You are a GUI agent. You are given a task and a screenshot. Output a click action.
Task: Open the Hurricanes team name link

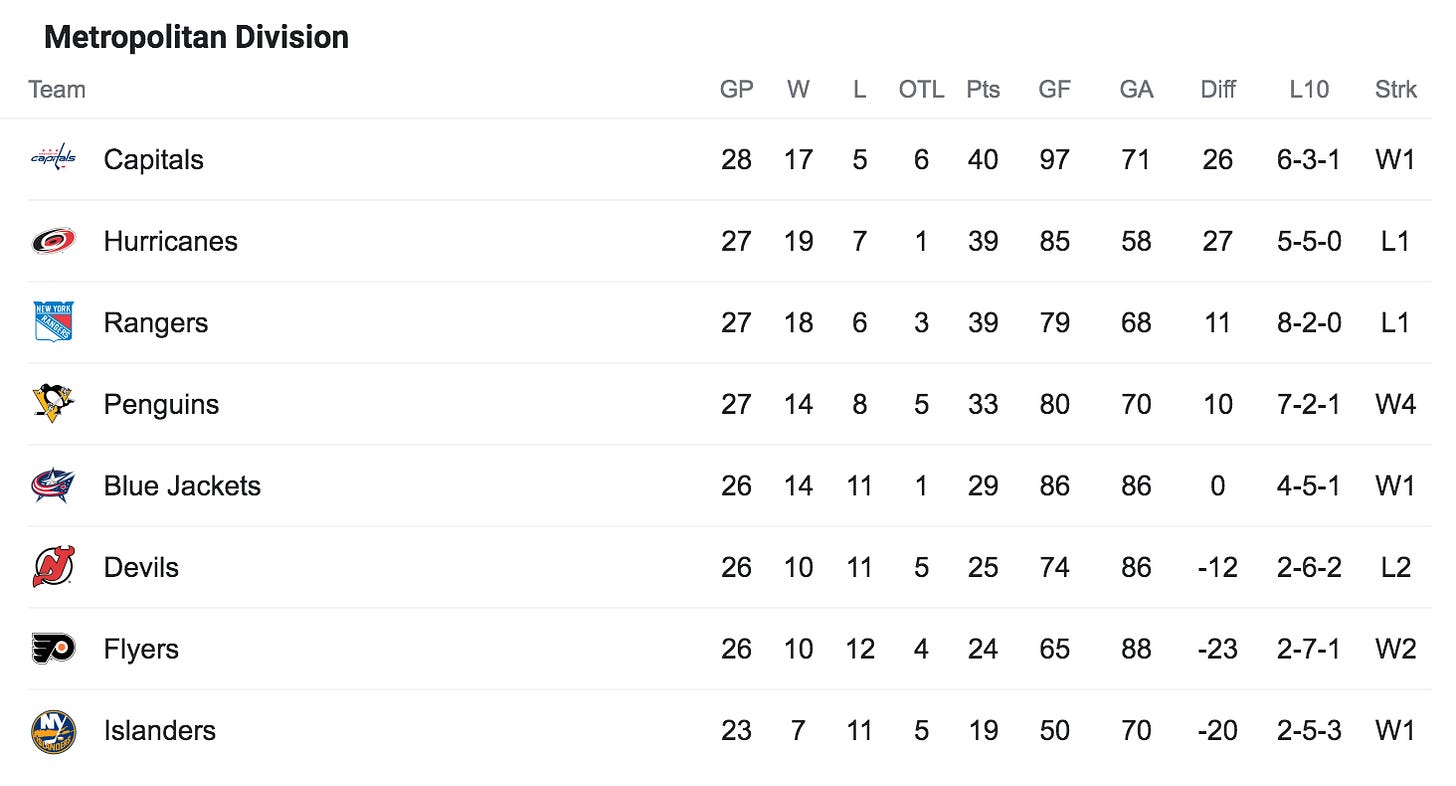170,241
